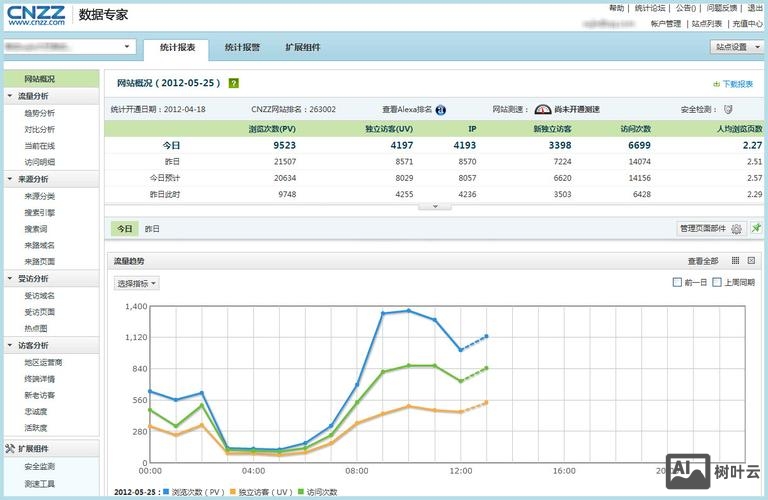The image size is (768, 500).
Task: Open 受访域名 in the sidebar
Action: [40, 296]
